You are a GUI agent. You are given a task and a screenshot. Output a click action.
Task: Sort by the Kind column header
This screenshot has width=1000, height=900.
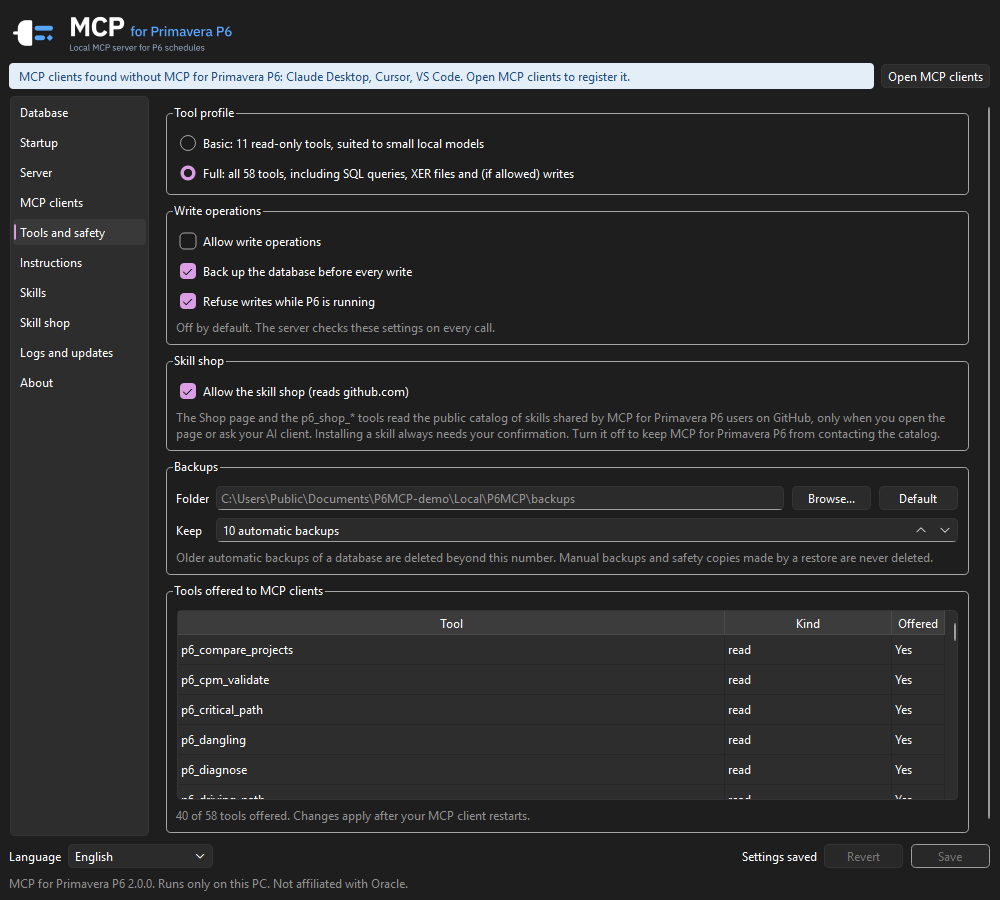807,623
